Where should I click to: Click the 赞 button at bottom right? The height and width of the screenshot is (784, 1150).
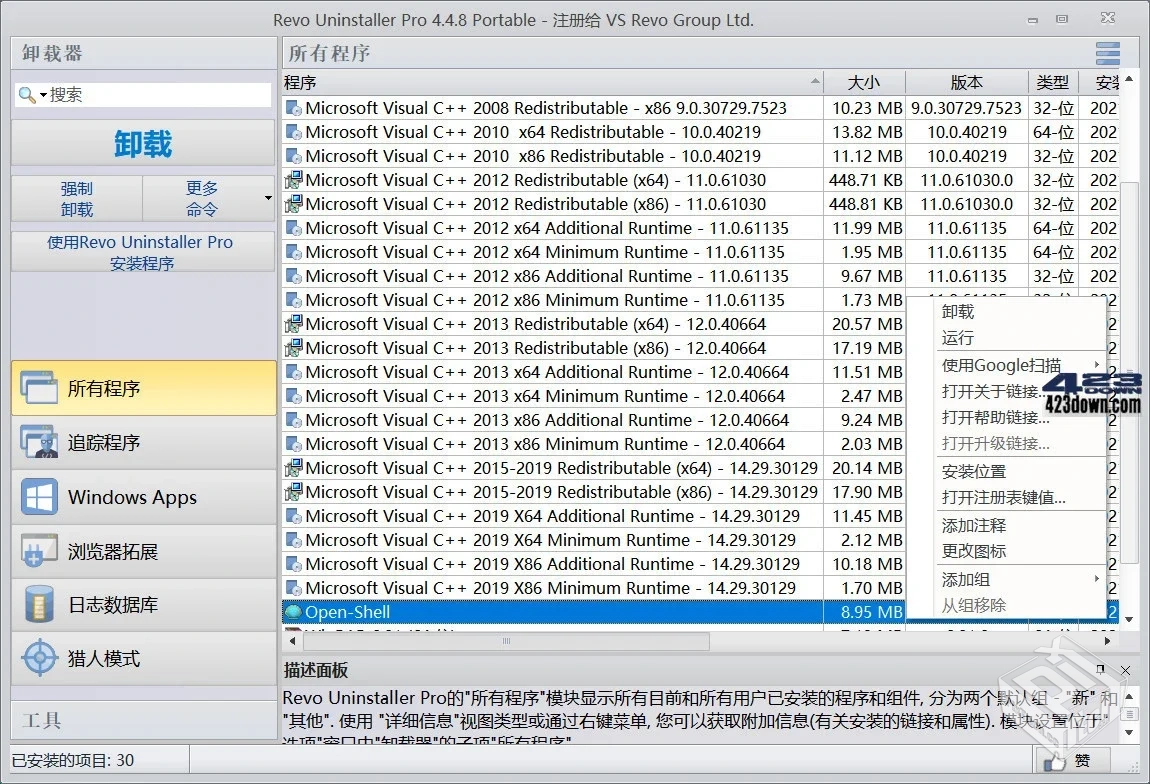coord(1075,761)
